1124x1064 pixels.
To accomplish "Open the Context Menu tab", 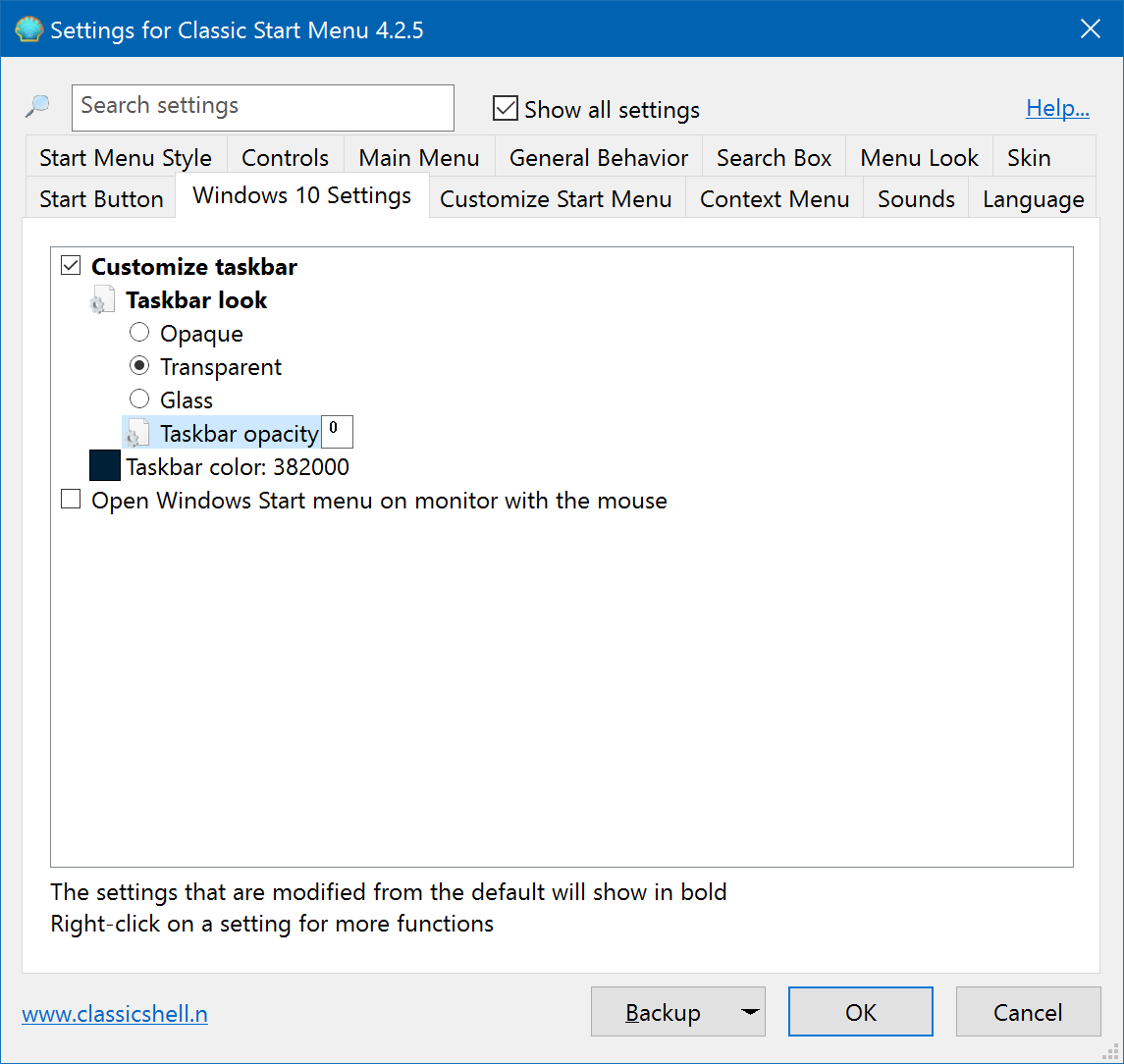I will point(775,198).
